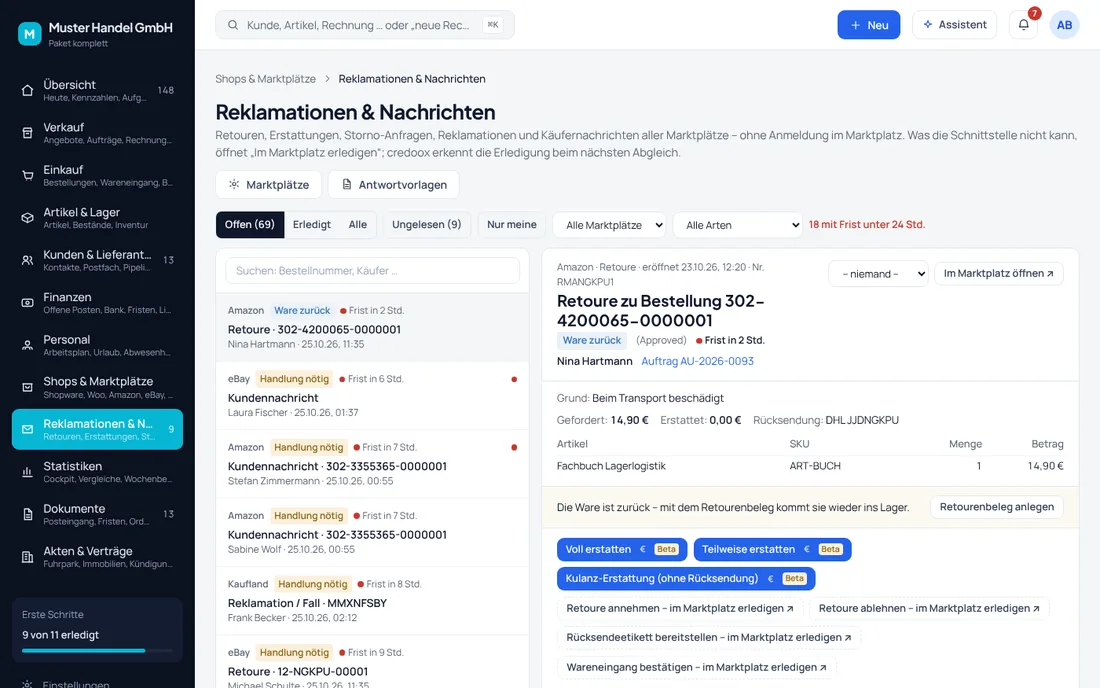Image resolution: width=1100 pixels, height=688 pixels.
Task: Open the Alle Arten dropdown
Action: point(737,225)
